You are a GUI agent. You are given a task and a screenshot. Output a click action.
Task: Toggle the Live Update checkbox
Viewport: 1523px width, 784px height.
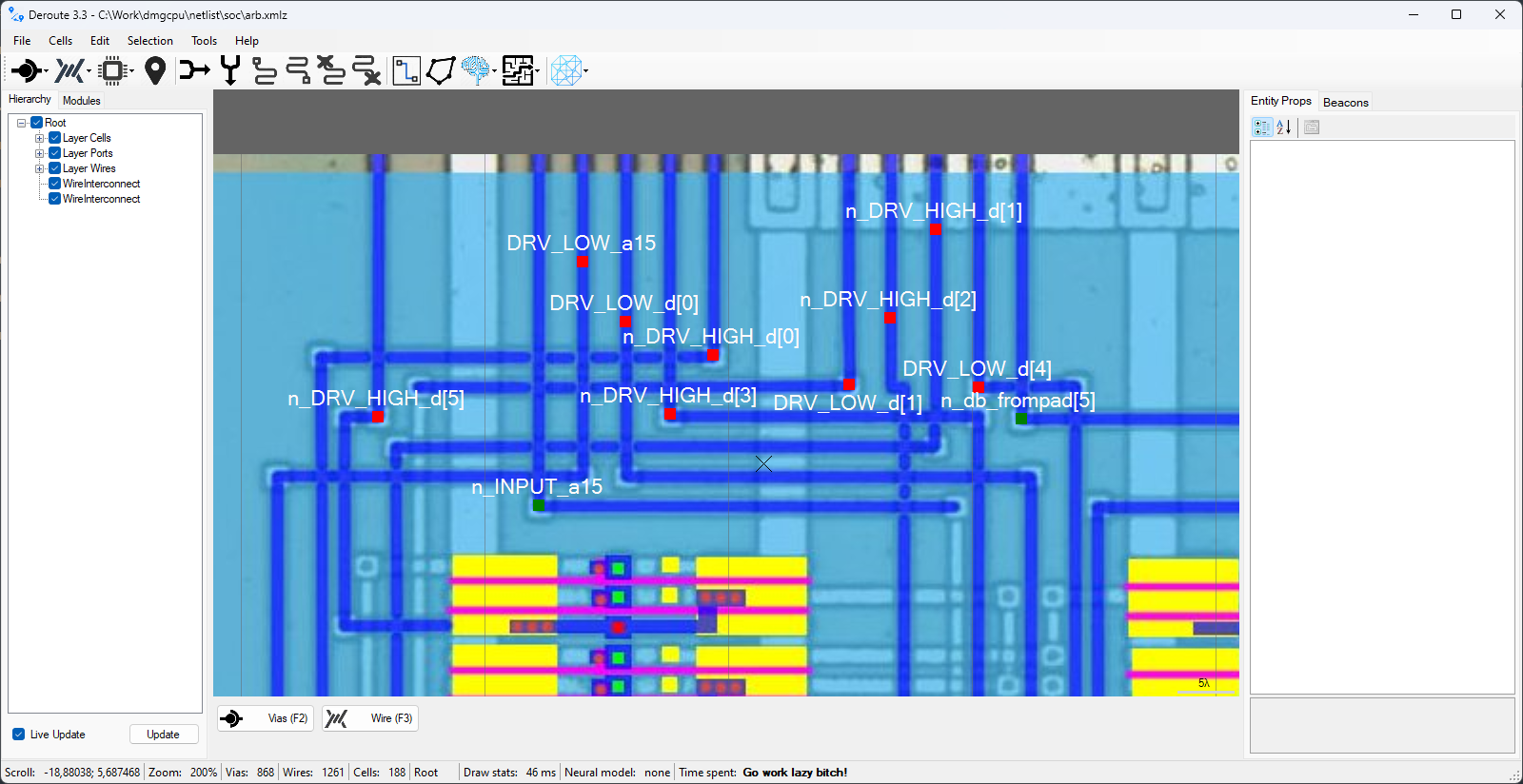point(18,735)
